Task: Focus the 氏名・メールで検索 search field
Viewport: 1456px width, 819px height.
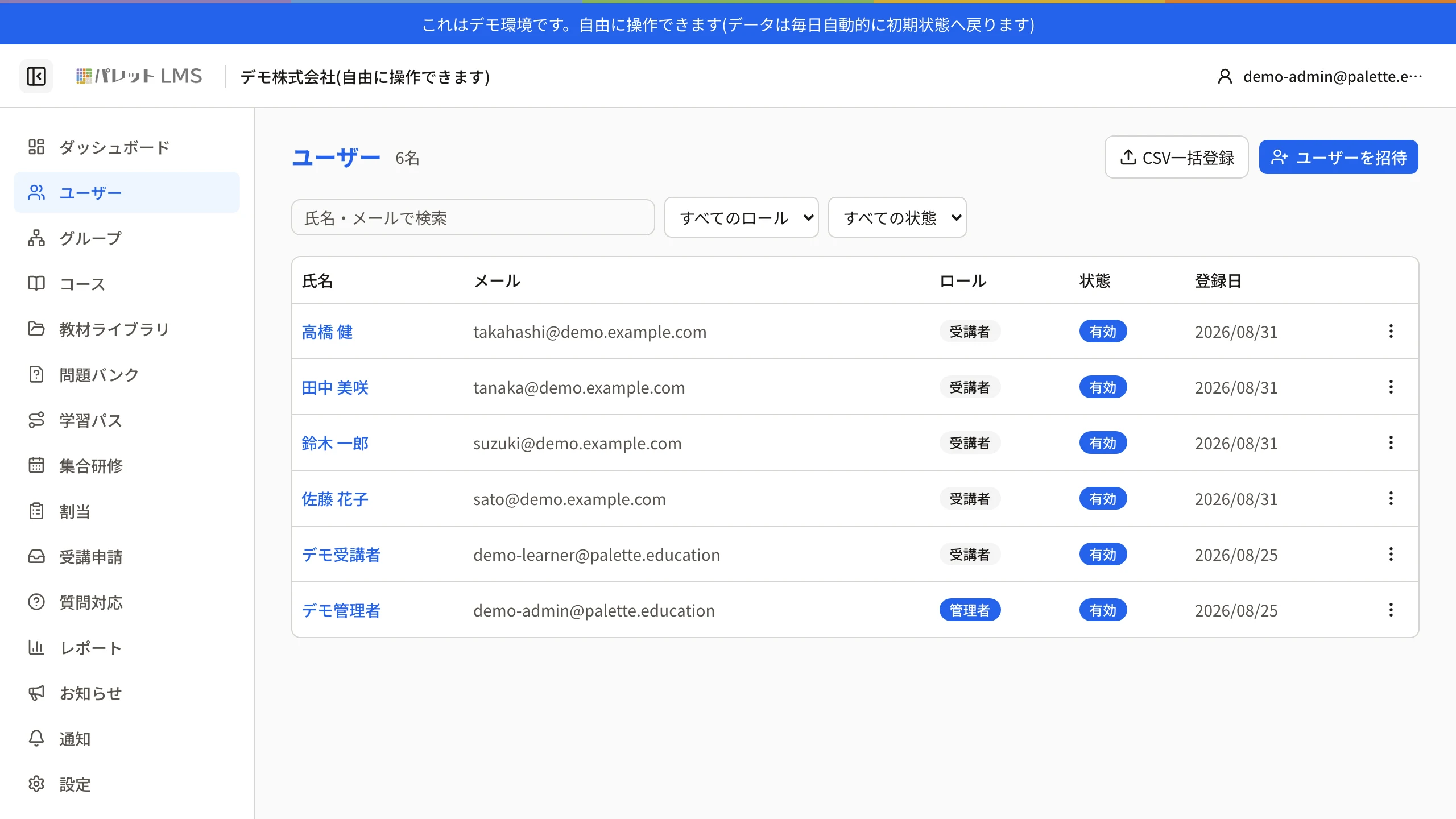Action: [x=473, y=217]
